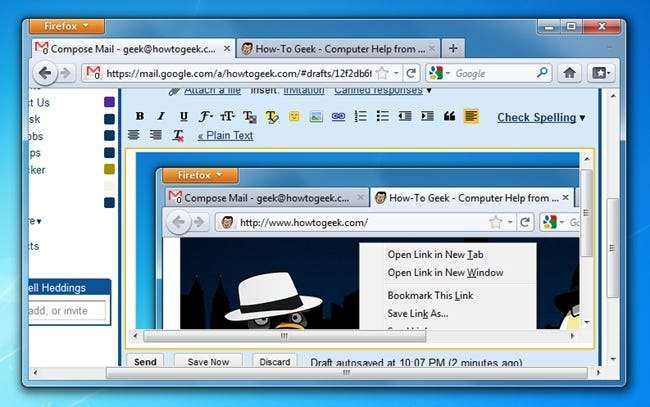This screenshot has width=650, height=407.
Task: Apply blockquote formatting
Action: (x=449, y=116)
